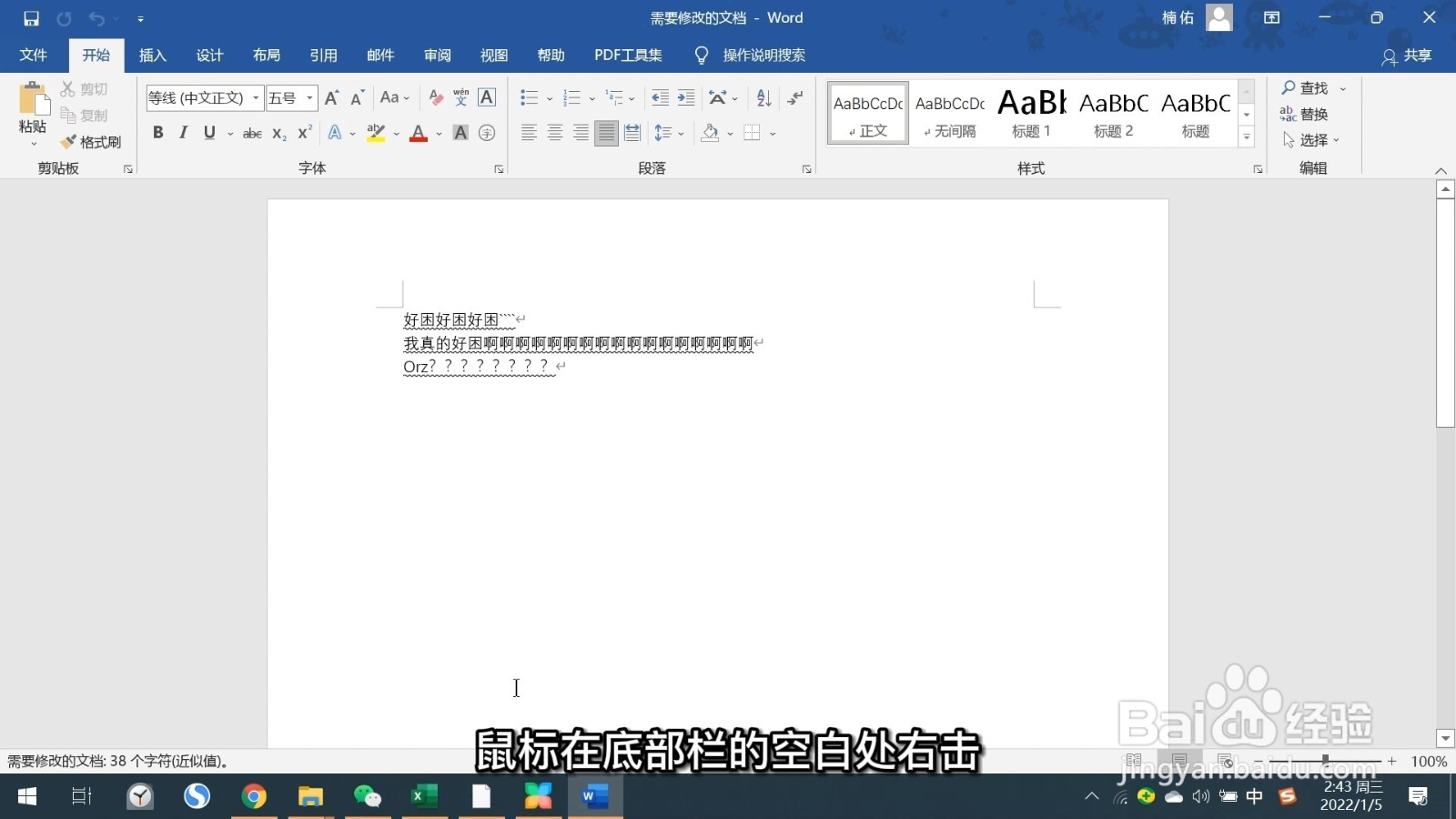Viewport: 1456px width, 819px height.
Task: Click vertical scrollbar down arrow
Action: click(x=1445, y=738)
